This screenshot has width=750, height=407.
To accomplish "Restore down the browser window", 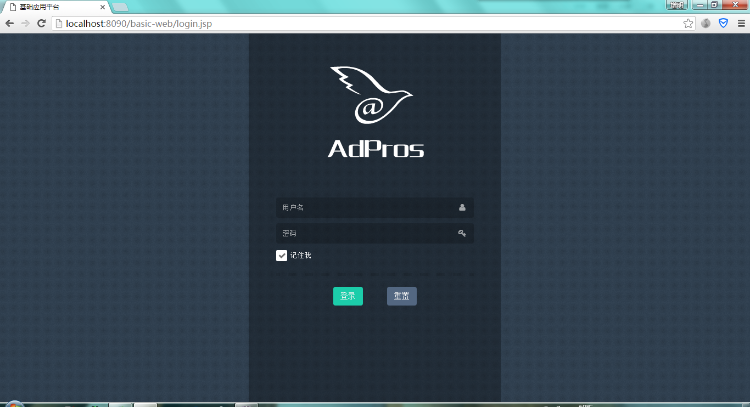I will tap(714, 5).
